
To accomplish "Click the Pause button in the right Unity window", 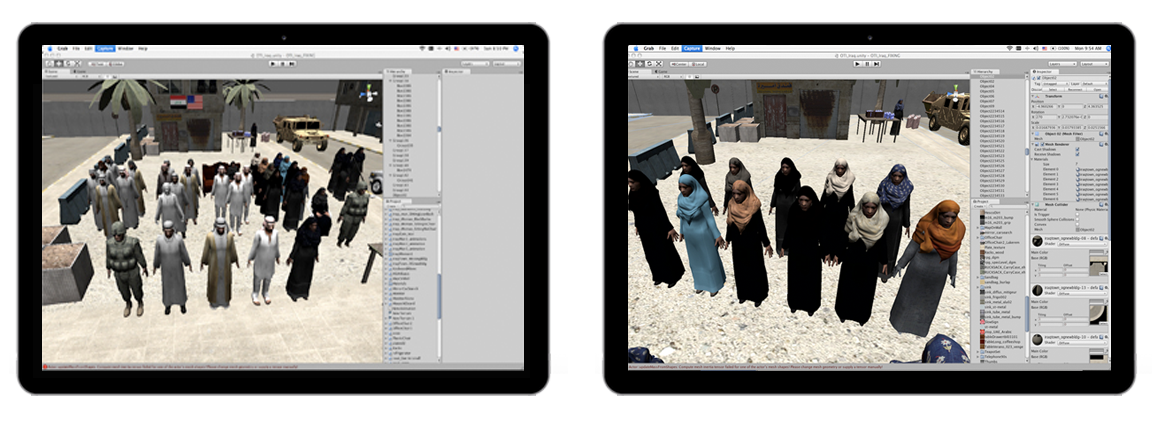I will pos(866,63).
